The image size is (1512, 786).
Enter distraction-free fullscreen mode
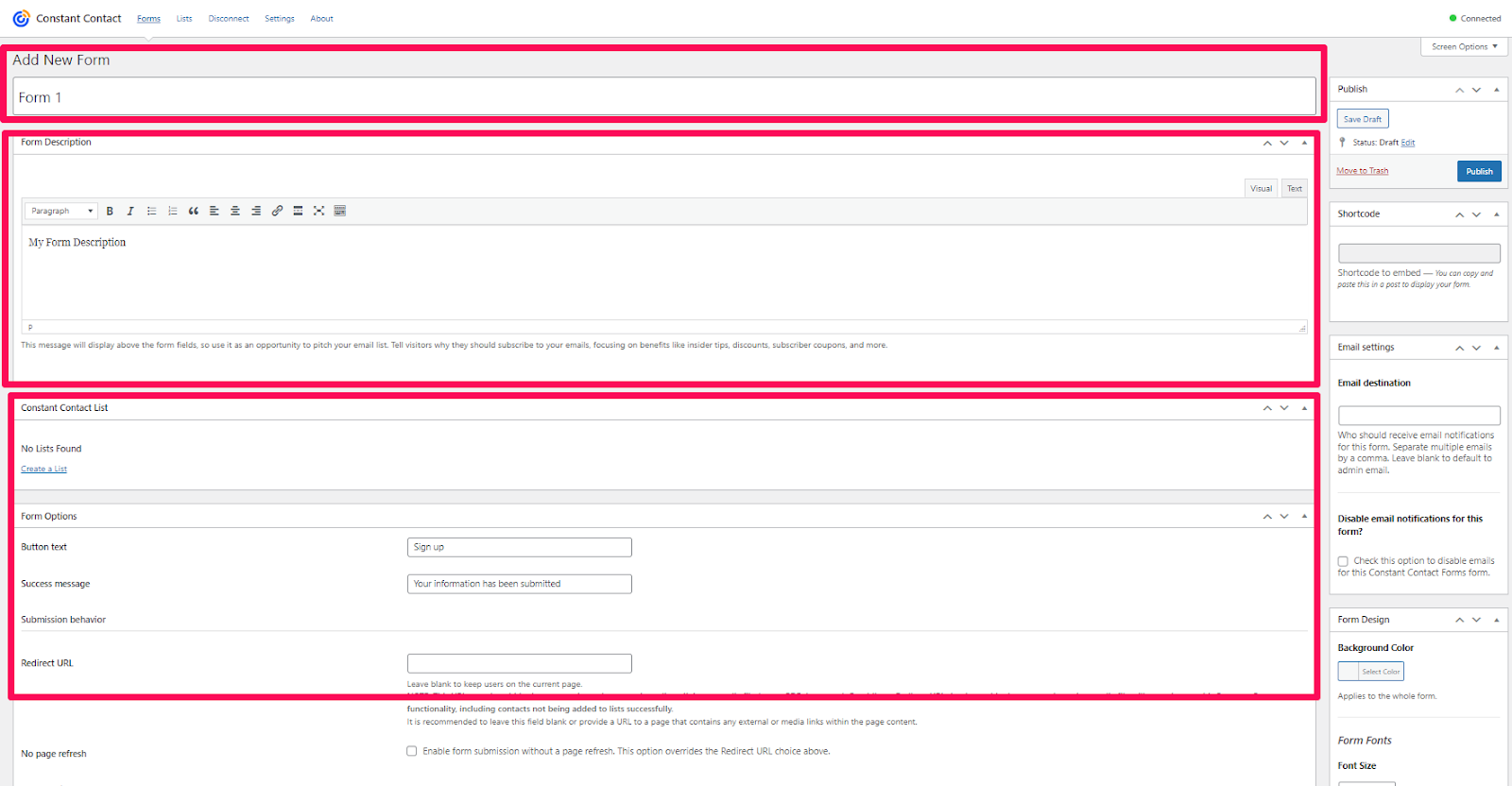pyautogui.click(x=318, y=211)
